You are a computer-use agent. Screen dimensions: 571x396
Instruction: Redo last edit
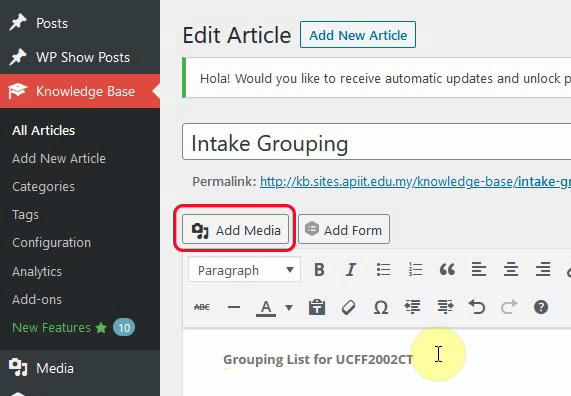click(x=509, y=307)
